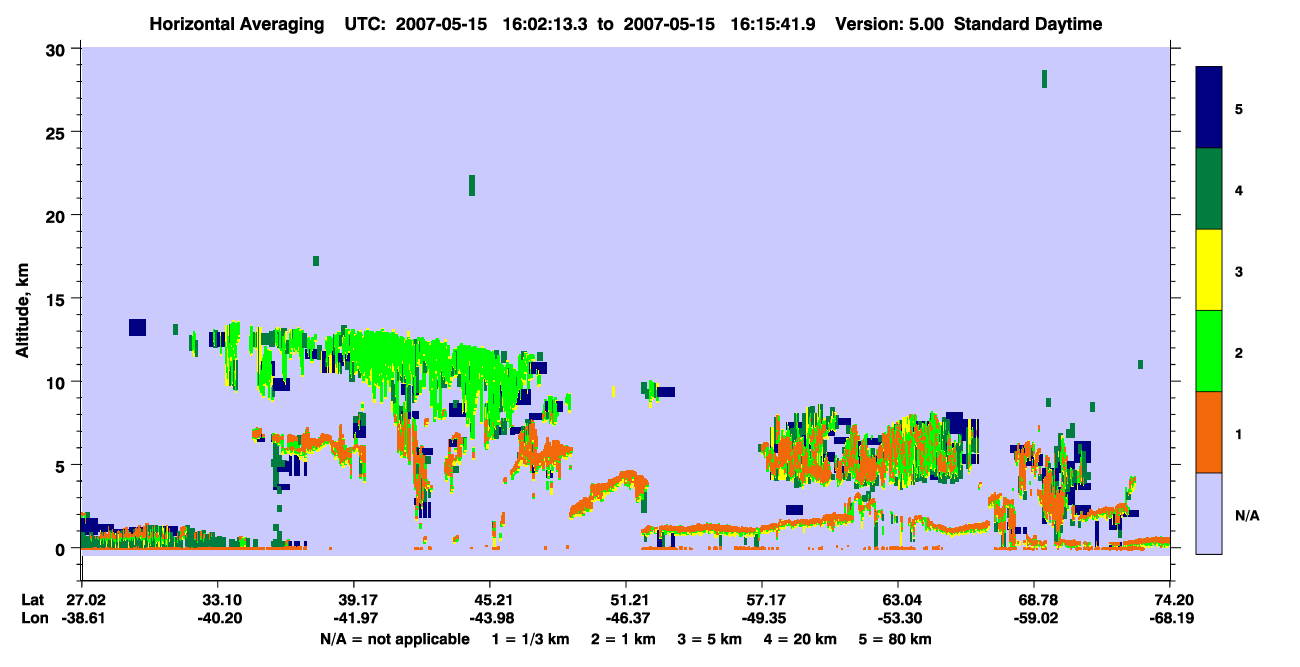Click the bright green level 2 legend swatch
The image size is (1300, 667).
1209,351
